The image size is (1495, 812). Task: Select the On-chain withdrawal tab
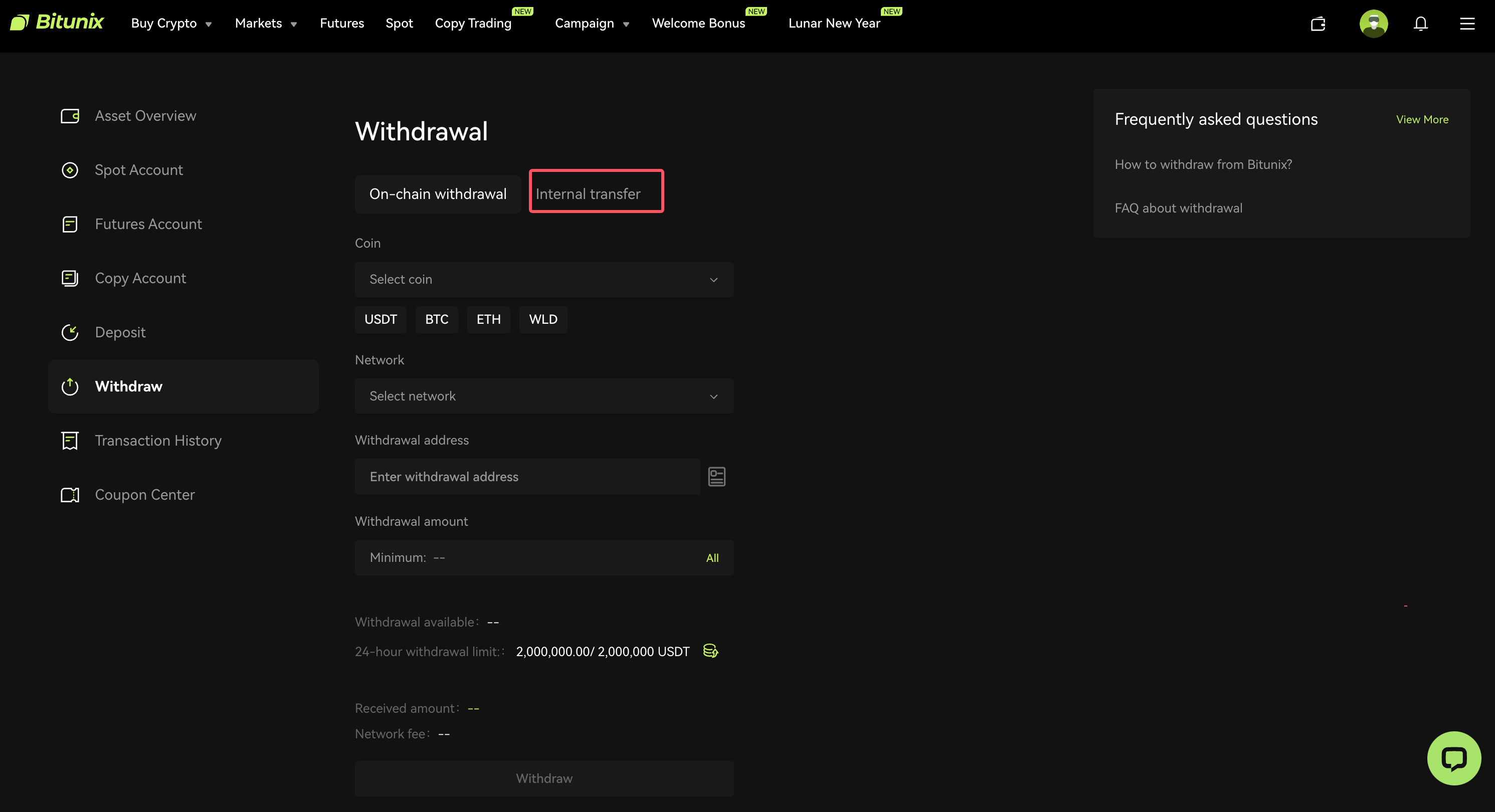click(x=438, y=194)
